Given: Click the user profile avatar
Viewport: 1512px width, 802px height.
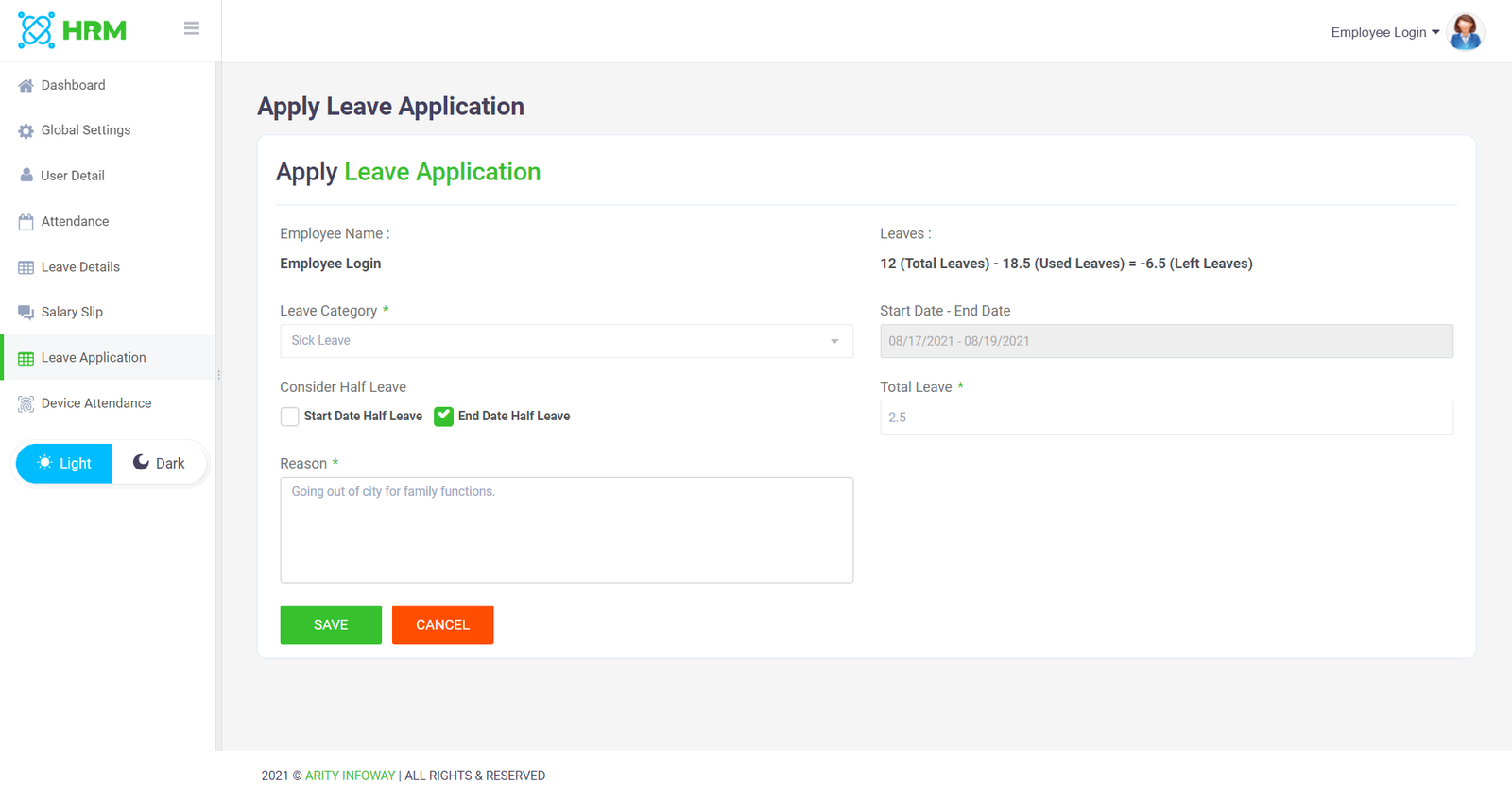Looking at the screenshot, I should coord(1465,32).
